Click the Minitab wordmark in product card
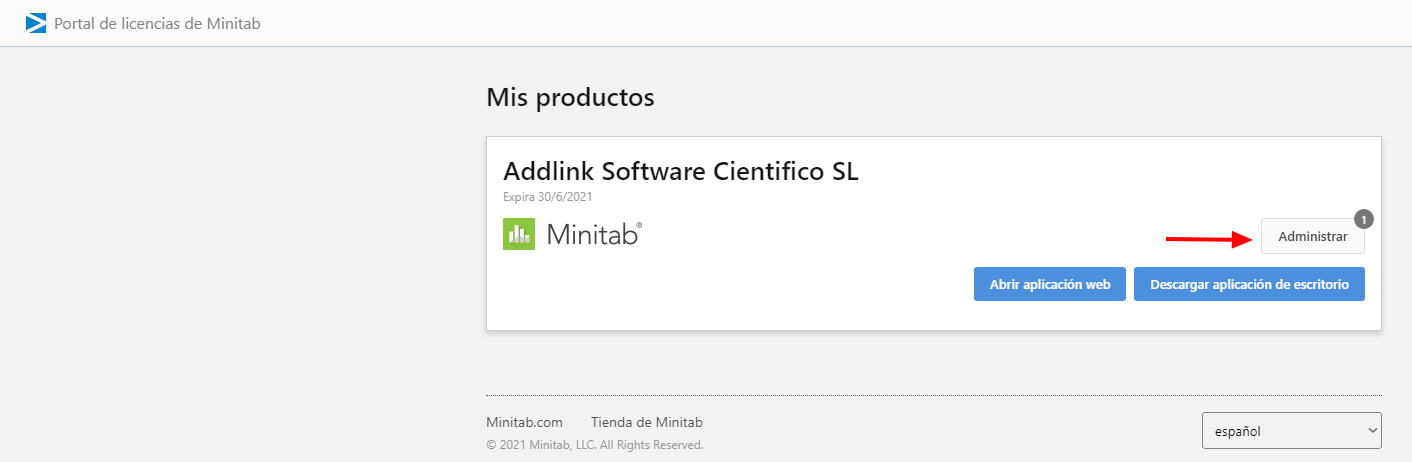Viewport: 1412px width, 462px height. tap(592, 235)
